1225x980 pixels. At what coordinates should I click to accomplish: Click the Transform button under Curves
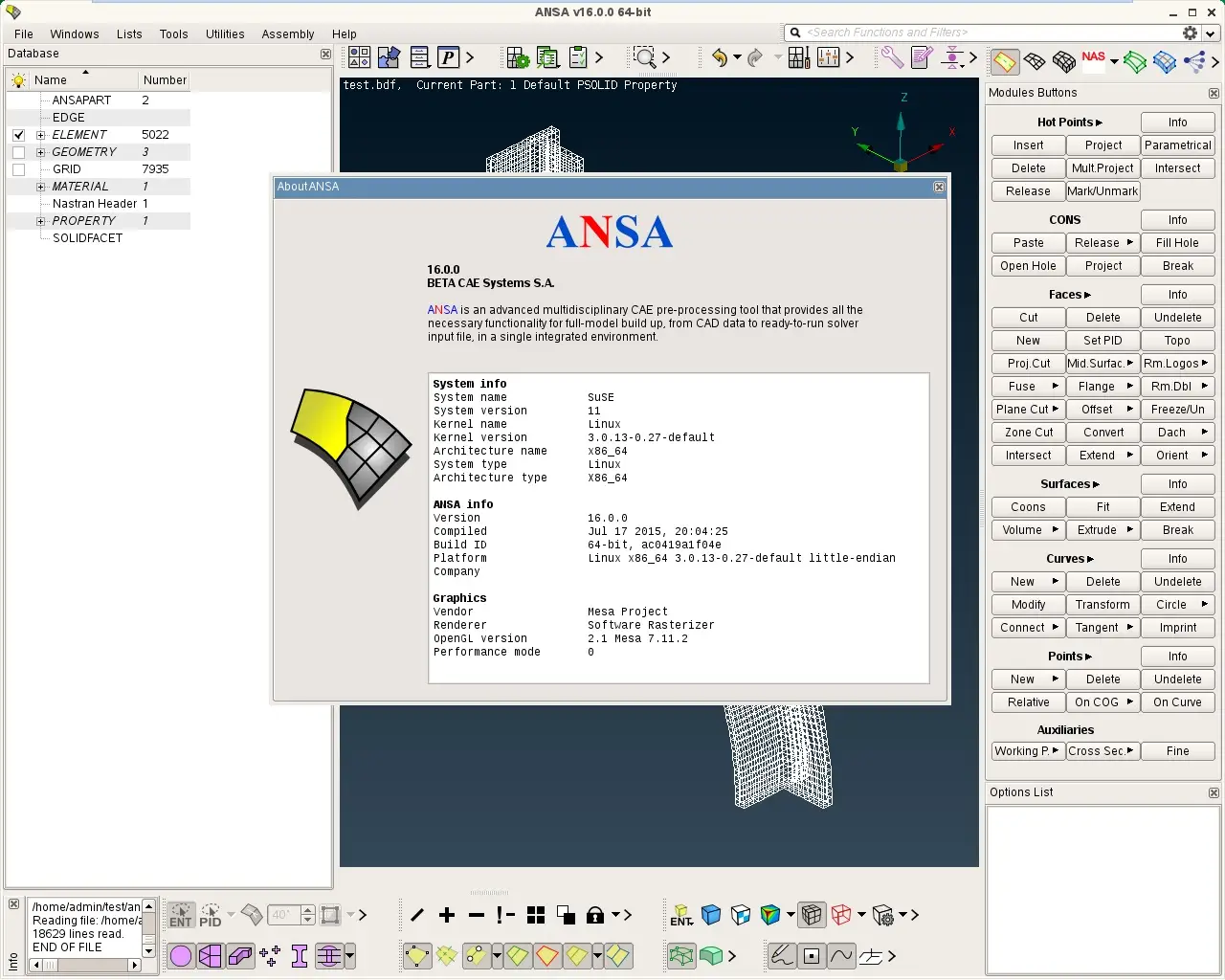pyautogui.click(x=1102, y=605)
